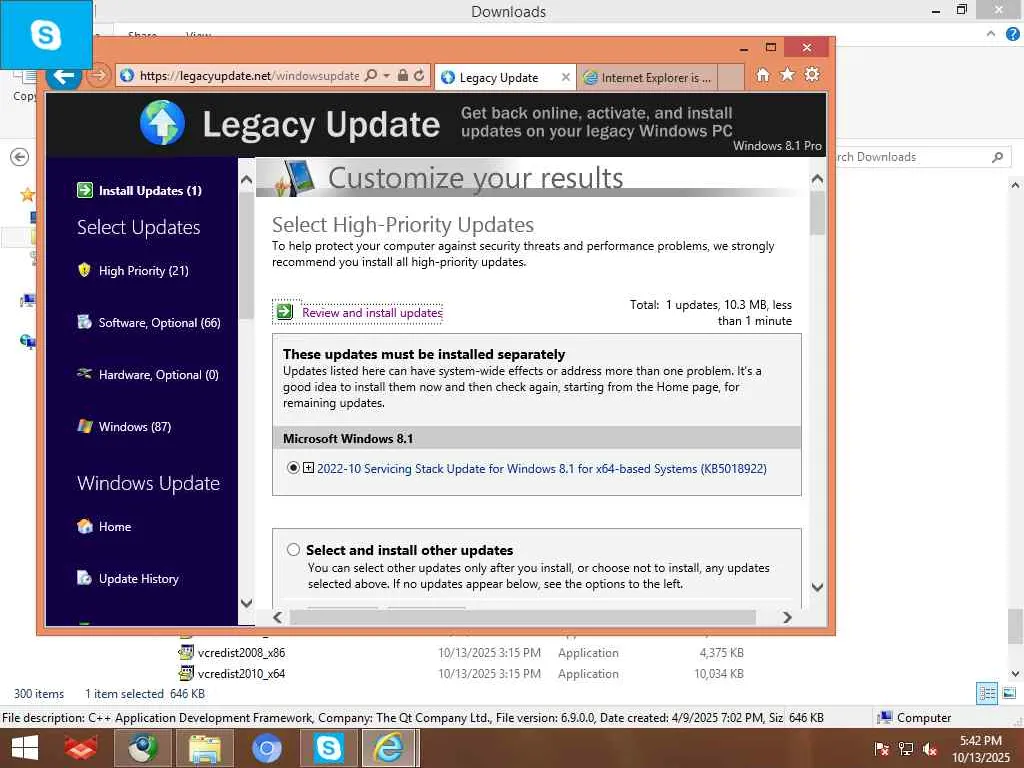Click content pane scroll-up arrow

point(817,178)
